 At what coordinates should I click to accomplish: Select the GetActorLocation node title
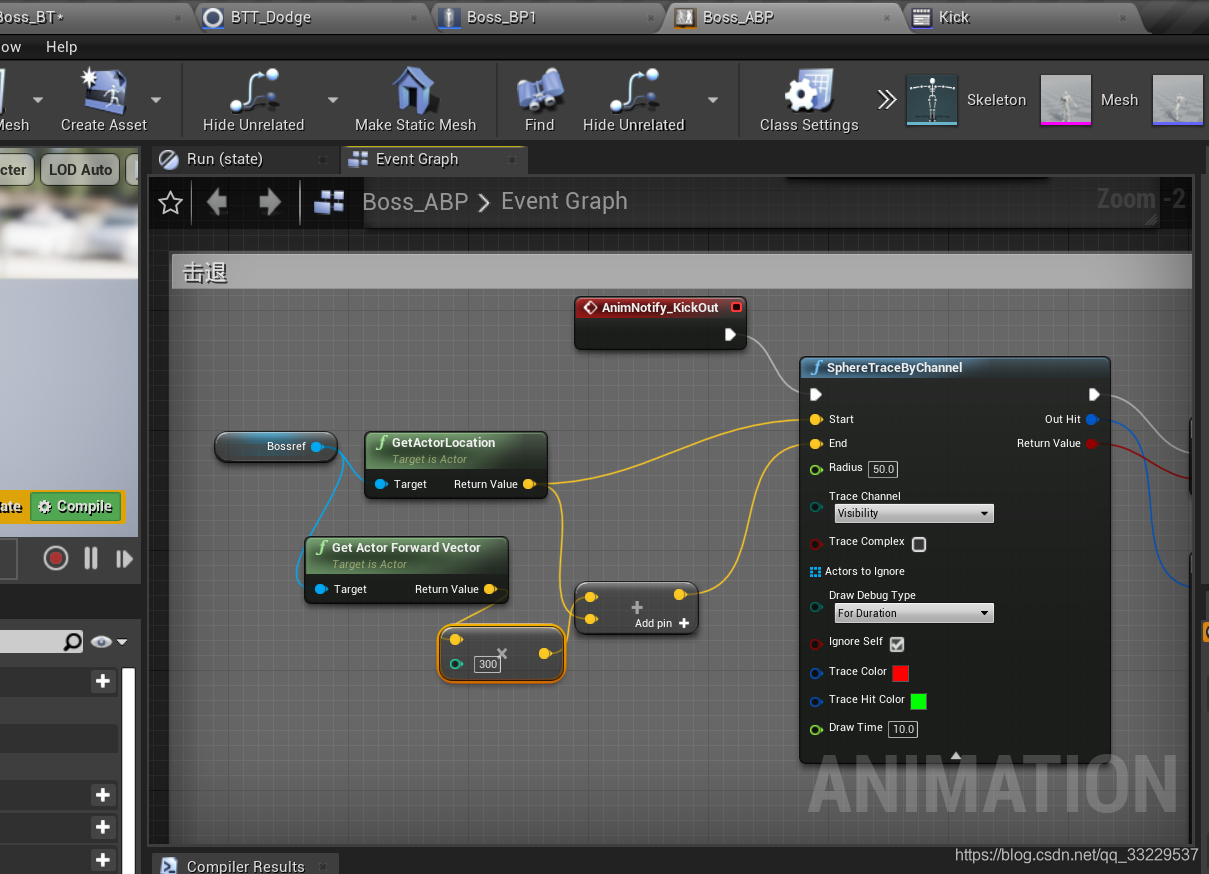pos(443,442)
